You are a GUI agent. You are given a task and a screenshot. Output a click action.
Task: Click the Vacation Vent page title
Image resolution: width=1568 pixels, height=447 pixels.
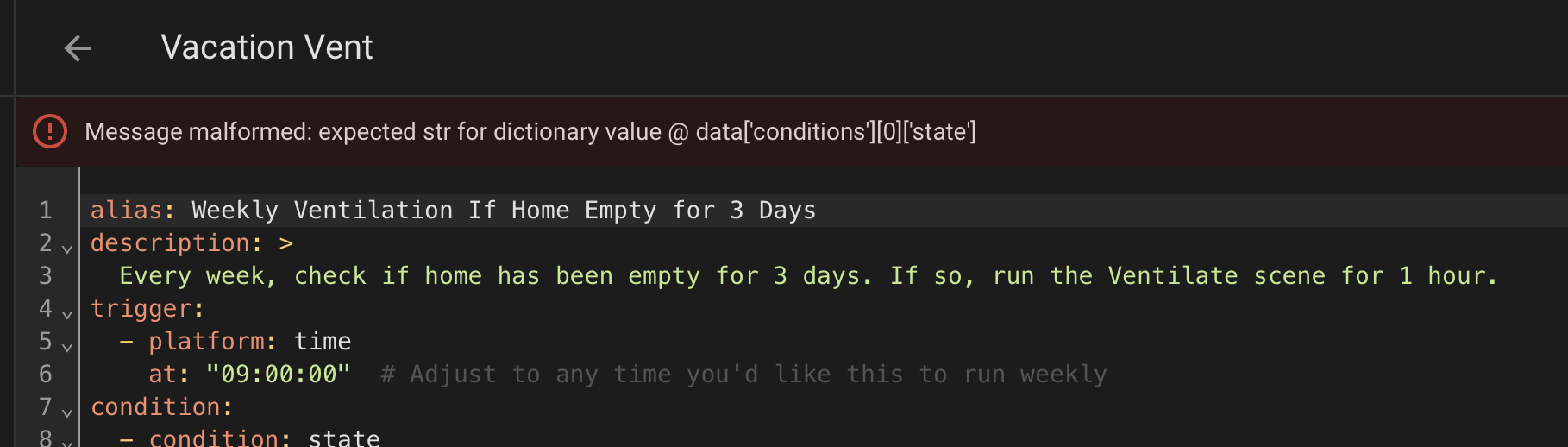(x=267, y=47)
